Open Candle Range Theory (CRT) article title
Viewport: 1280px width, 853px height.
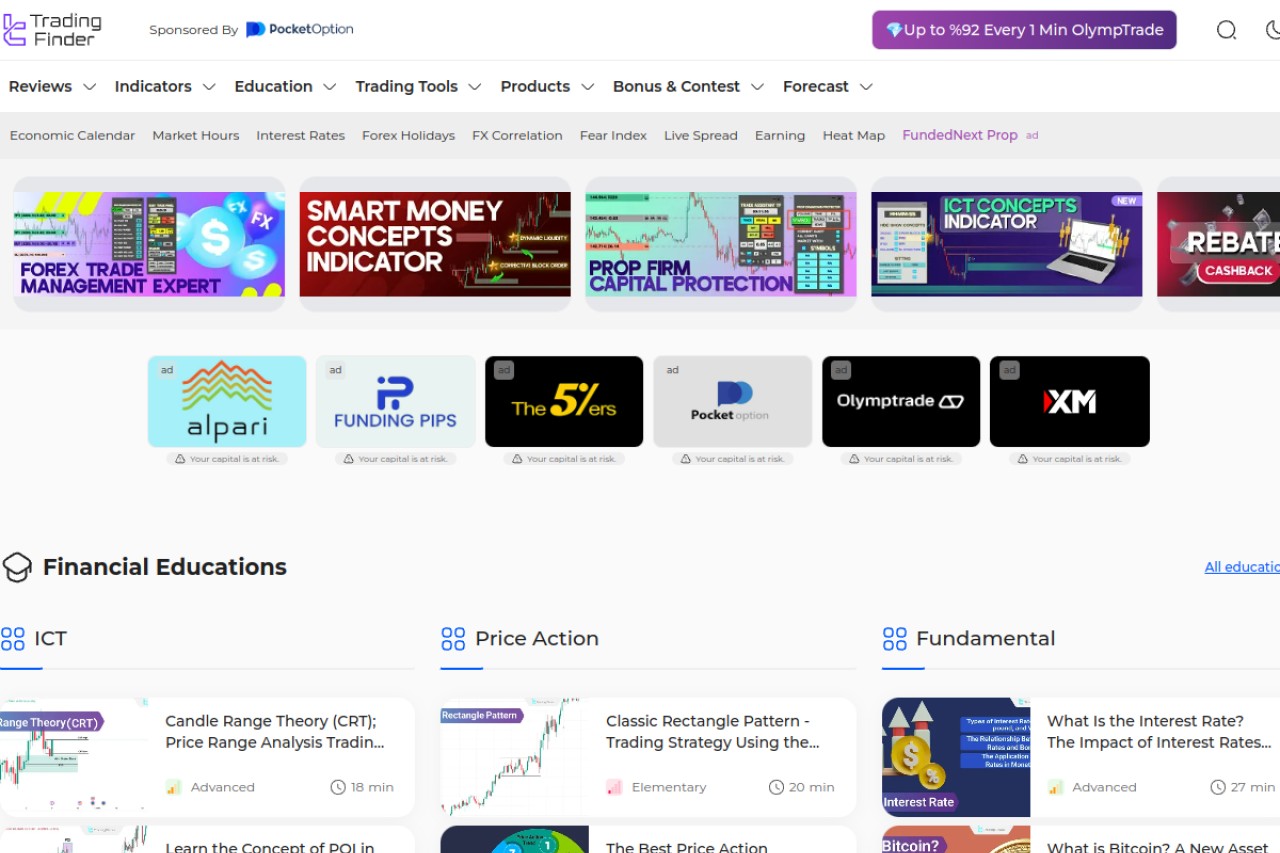pyautogui.click(x=275, y=732)
